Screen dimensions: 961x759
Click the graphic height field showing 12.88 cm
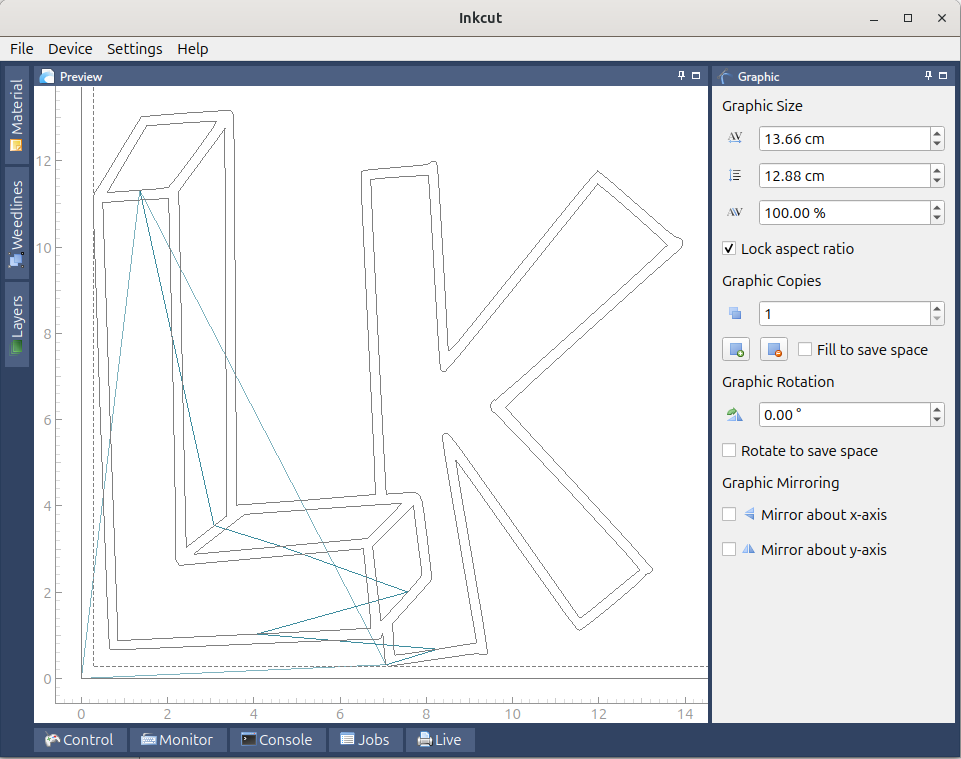tap(845, 176)
